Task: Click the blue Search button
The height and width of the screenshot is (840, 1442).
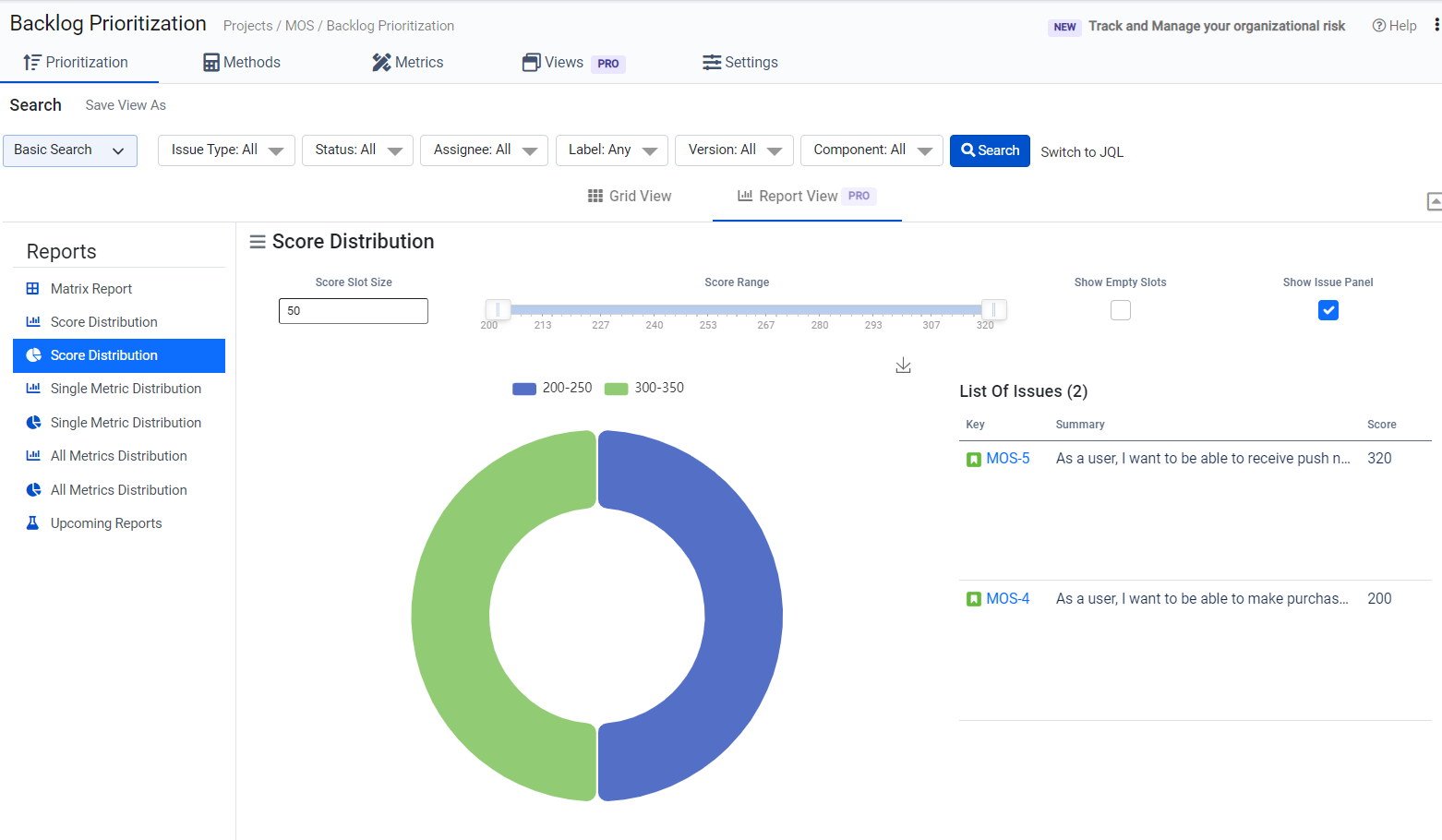Action: [990, 150]
